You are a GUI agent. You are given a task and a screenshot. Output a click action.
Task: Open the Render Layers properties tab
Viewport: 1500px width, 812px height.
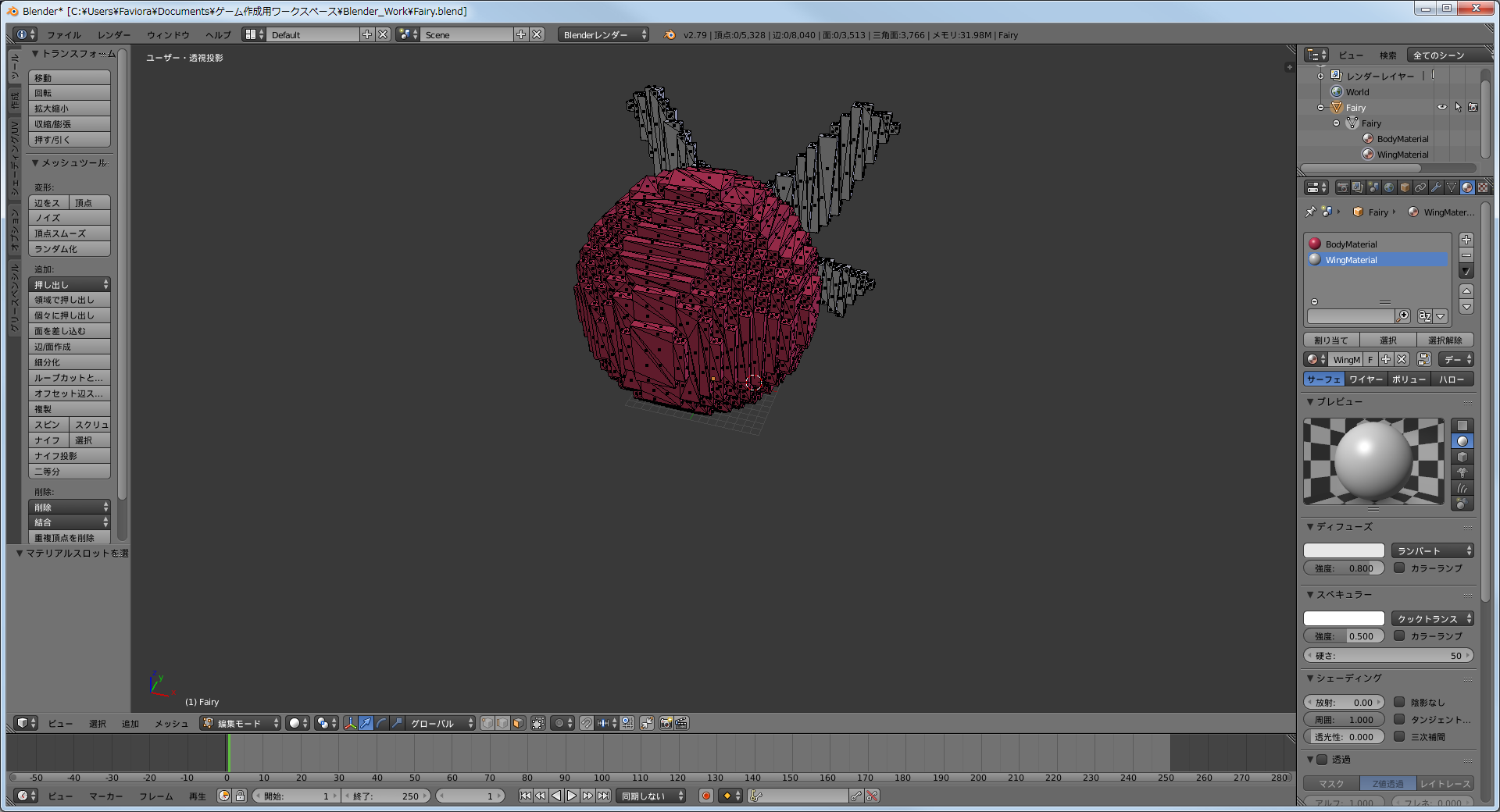(1358, 187)
